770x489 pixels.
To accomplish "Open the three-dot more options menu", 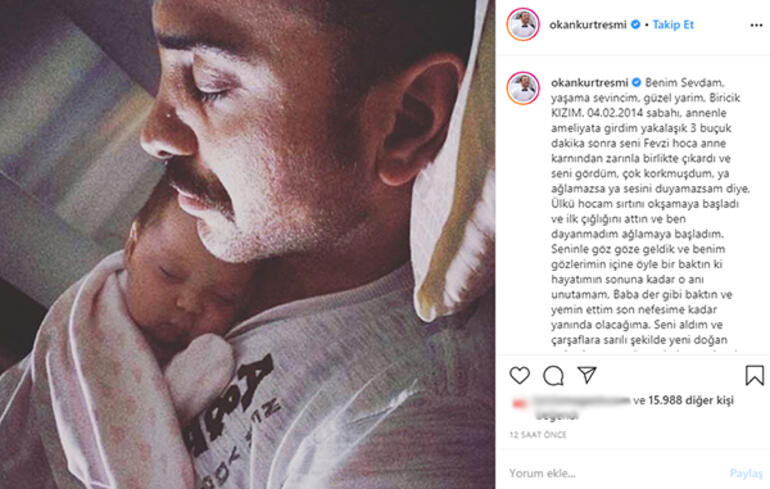I will [x=756, y=25].
